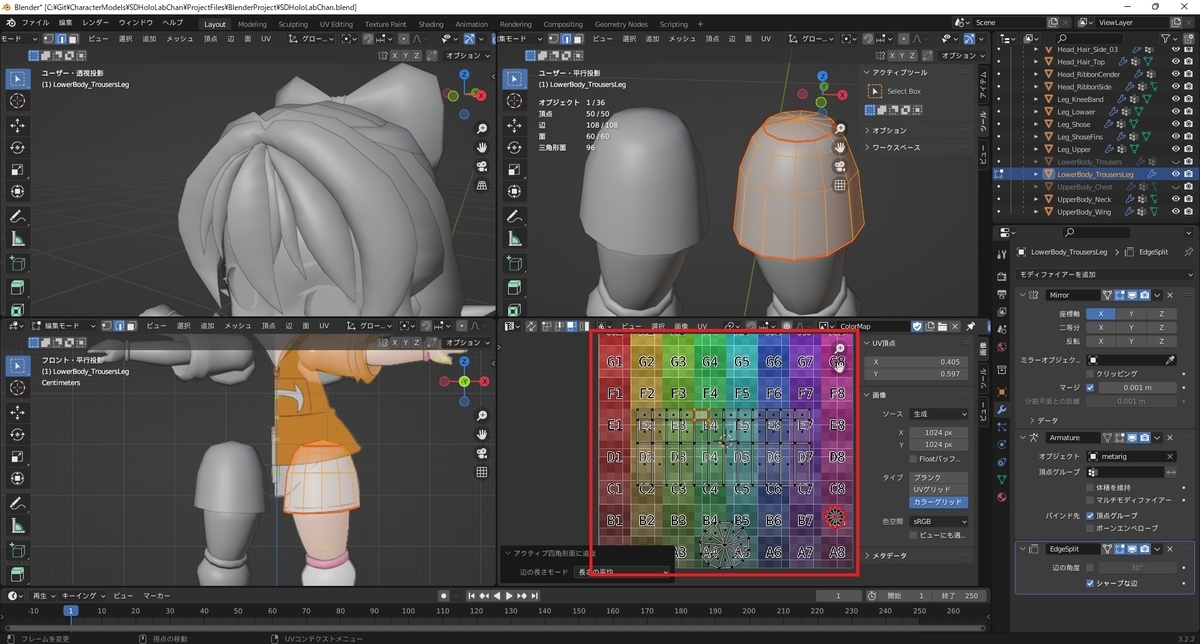Image resolution: width=1200 pixels, height=644 pixels.
Task: Disable シャープな辺 in the EdgeSplit modifier
Action: [1090, 583]
